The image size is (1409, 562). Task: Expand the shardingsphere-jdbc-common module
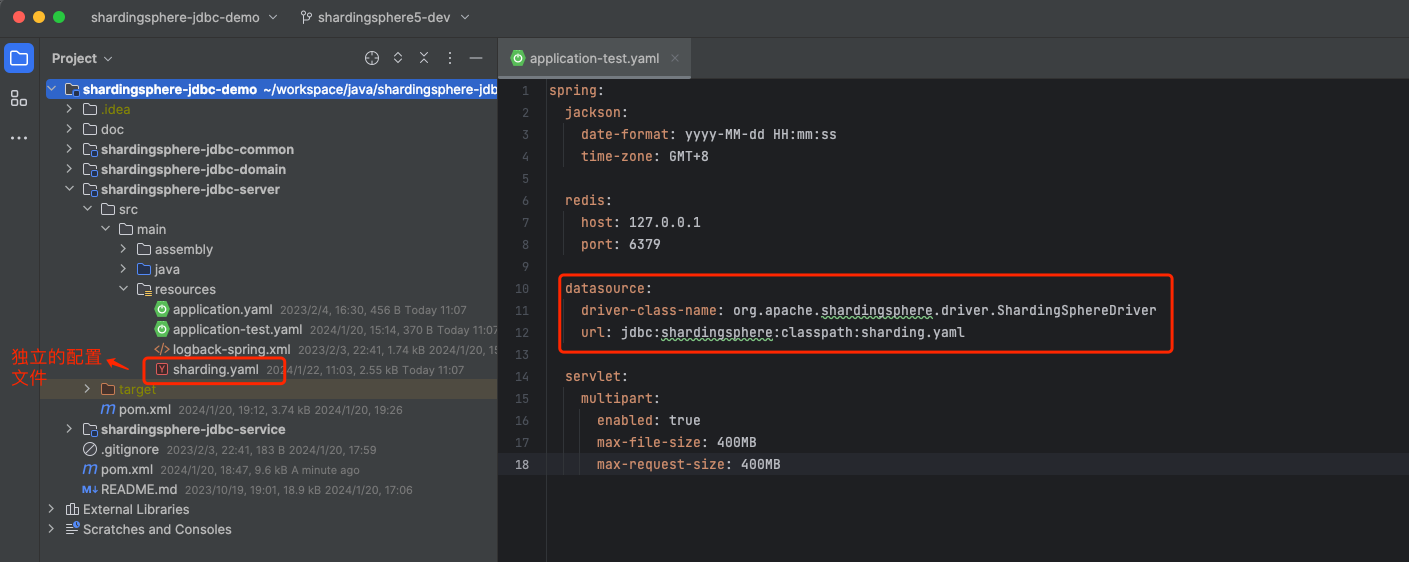point(69,149)
